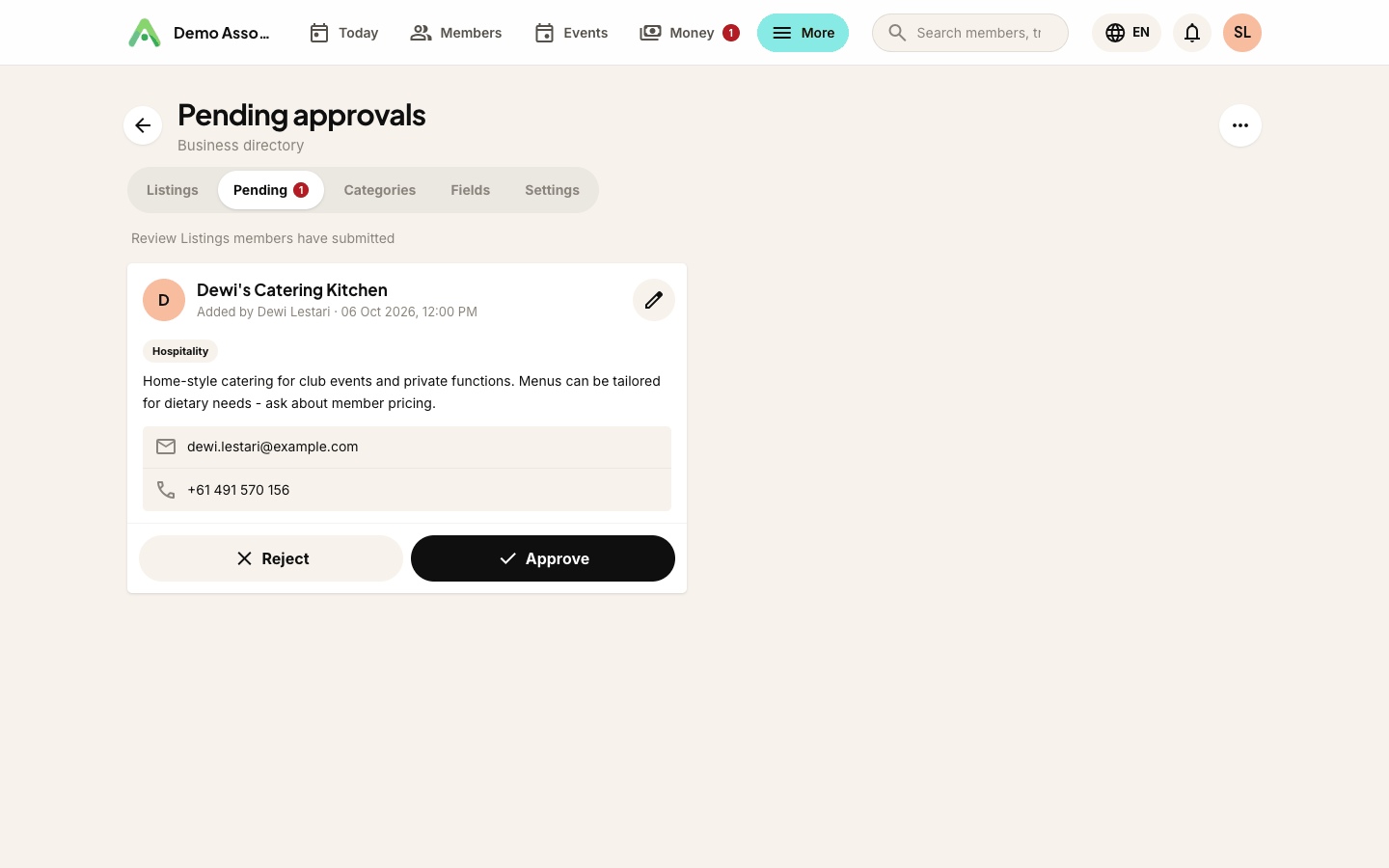Go to Members section
This screenshot has height=868, width=1389.
coord(455,33)
